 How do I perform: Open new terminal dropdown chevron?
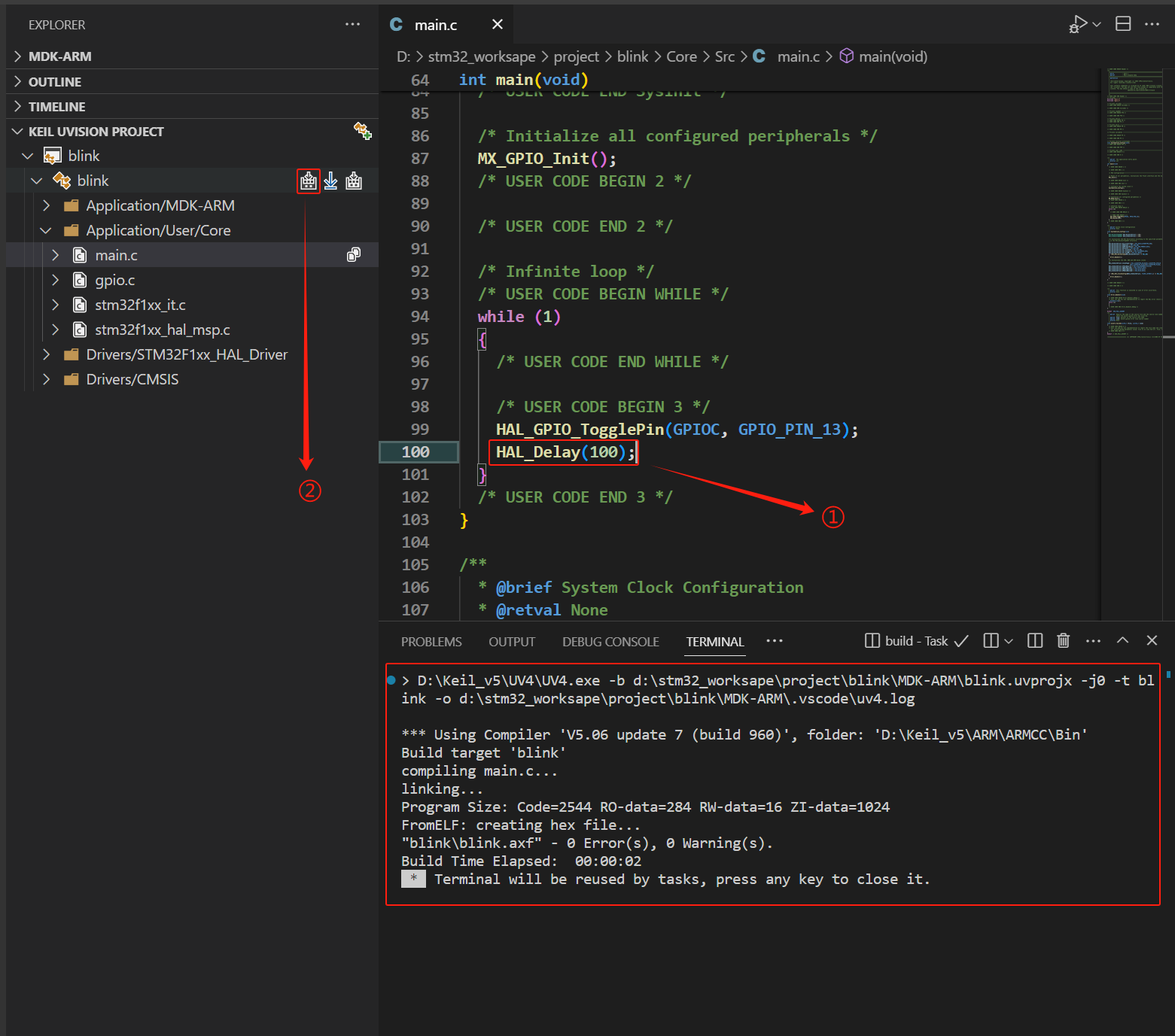1009,641
